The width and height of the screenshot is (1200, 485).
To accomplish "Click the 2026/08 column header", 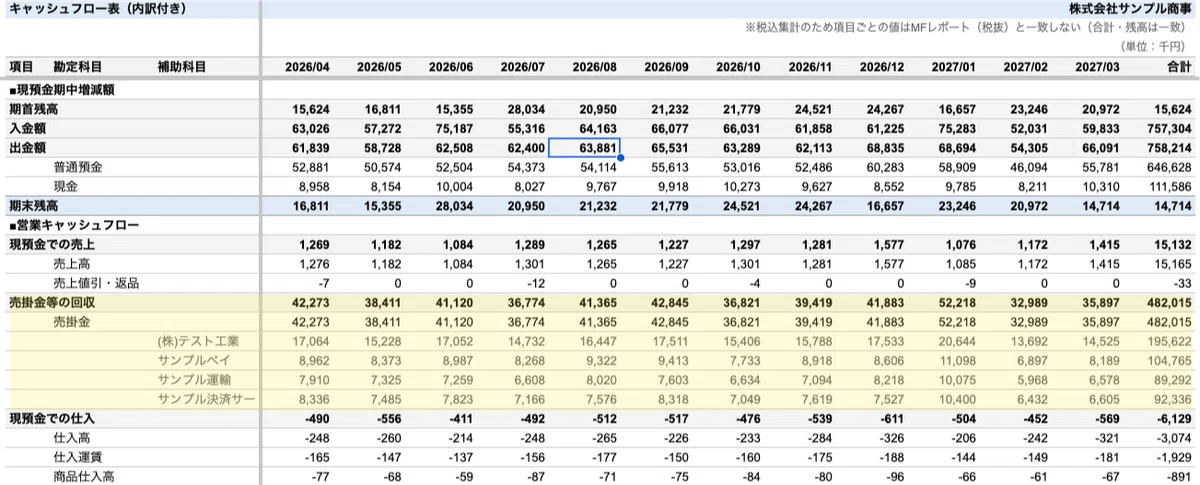I will (595, 67).
